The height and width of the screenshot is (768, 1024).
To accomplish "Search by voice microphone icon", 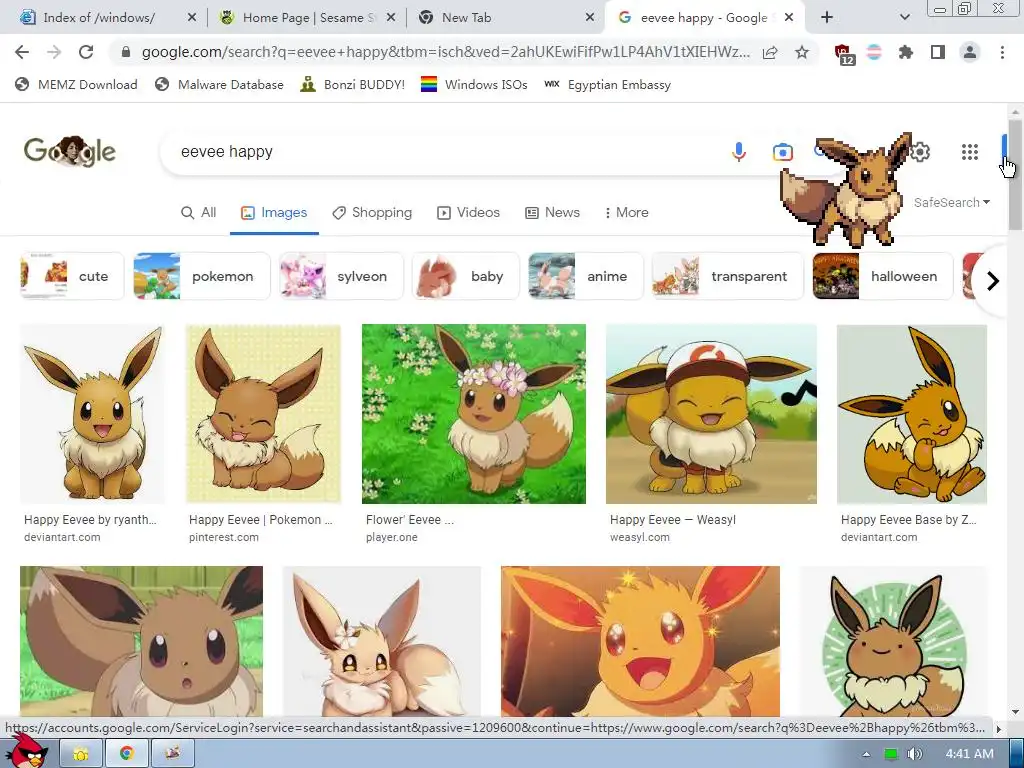I will click(x=739, y=152).
